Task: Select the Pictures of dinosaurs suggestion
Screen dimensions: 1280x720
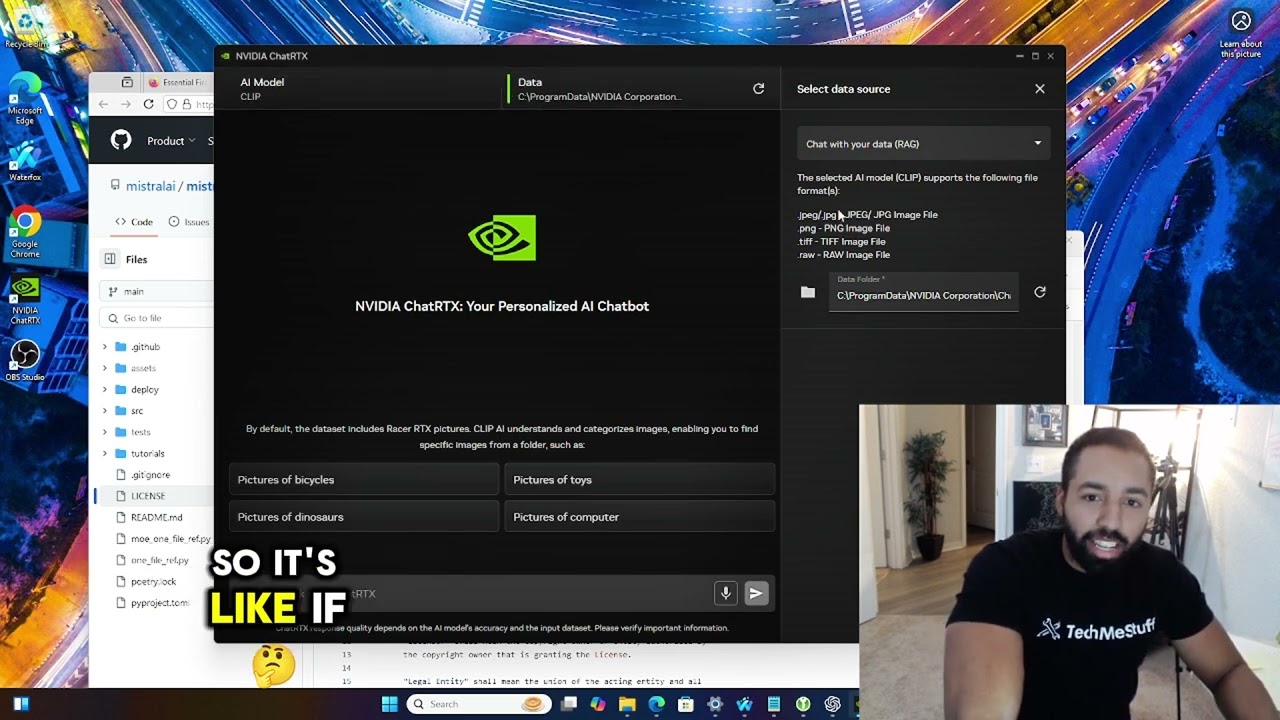Action: click(x=364, y=517)
